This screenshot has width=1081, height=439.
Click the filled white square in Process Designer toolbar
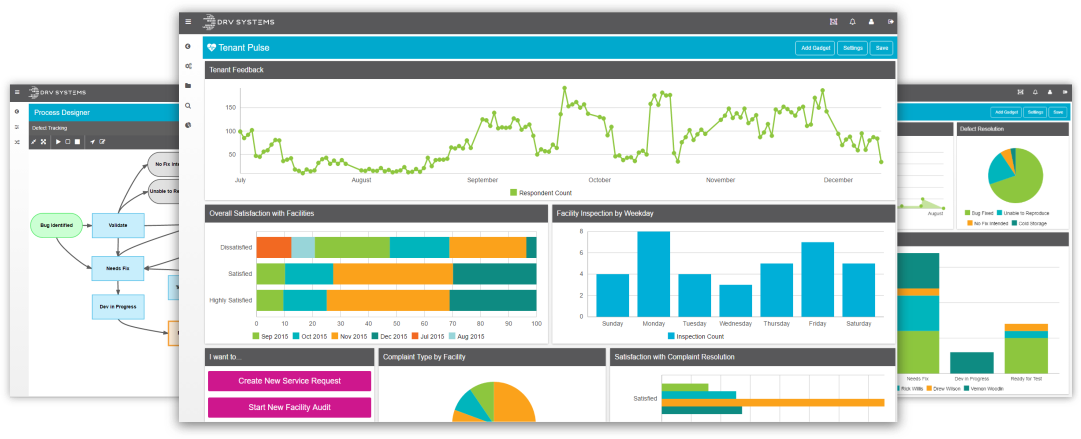(x=77, y=142)
